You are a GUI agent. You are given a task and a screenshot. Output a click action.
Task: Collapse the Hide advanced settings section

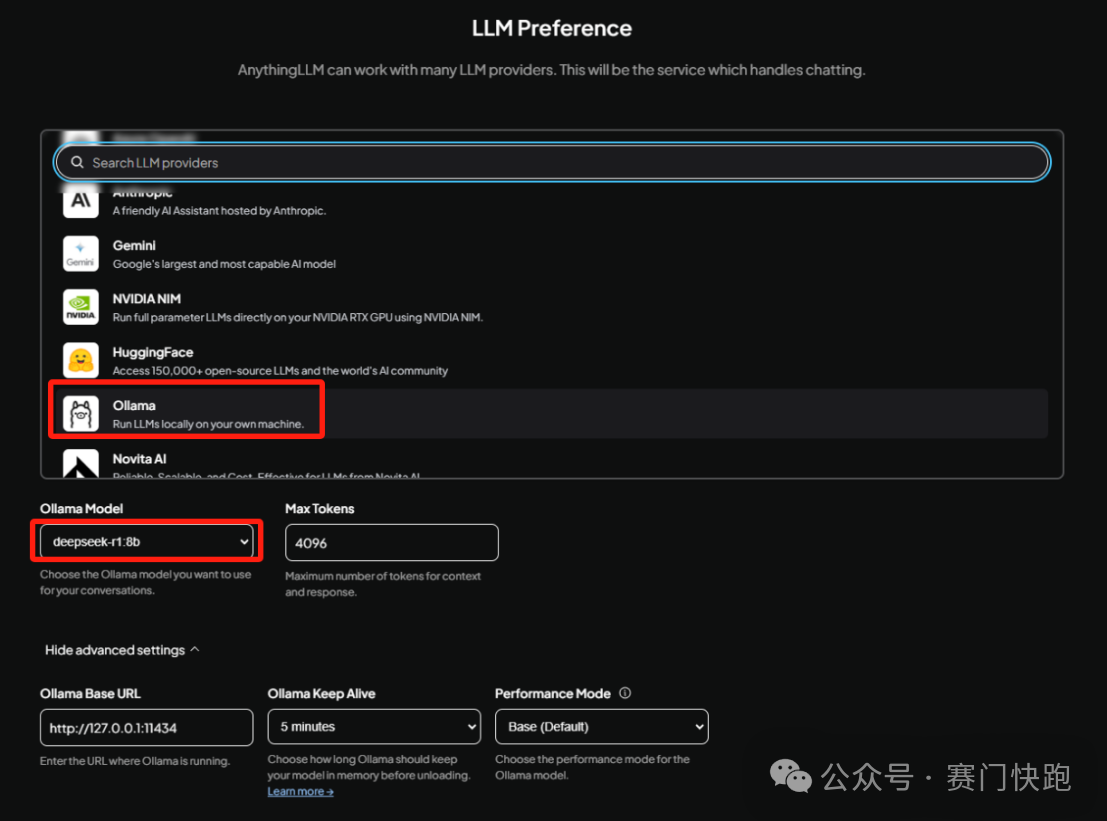[122, 650]
